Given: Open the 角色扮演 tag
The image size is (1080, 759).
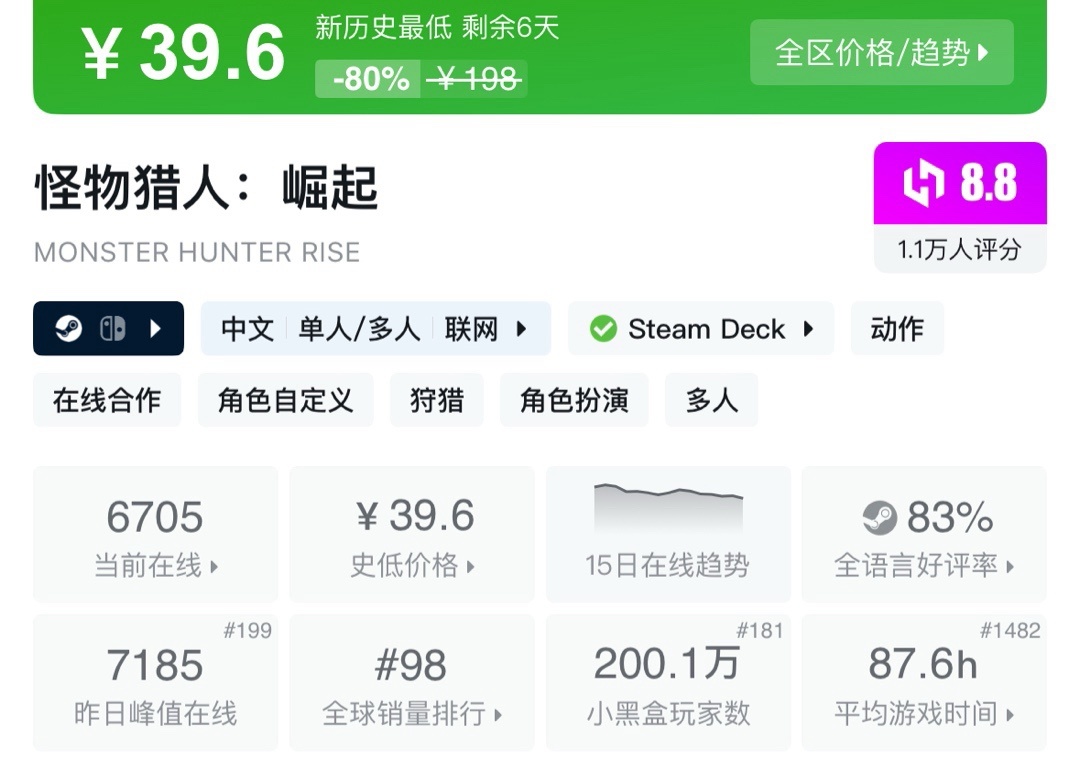Looking at the screenshot, I should click(x=574, y=400).
